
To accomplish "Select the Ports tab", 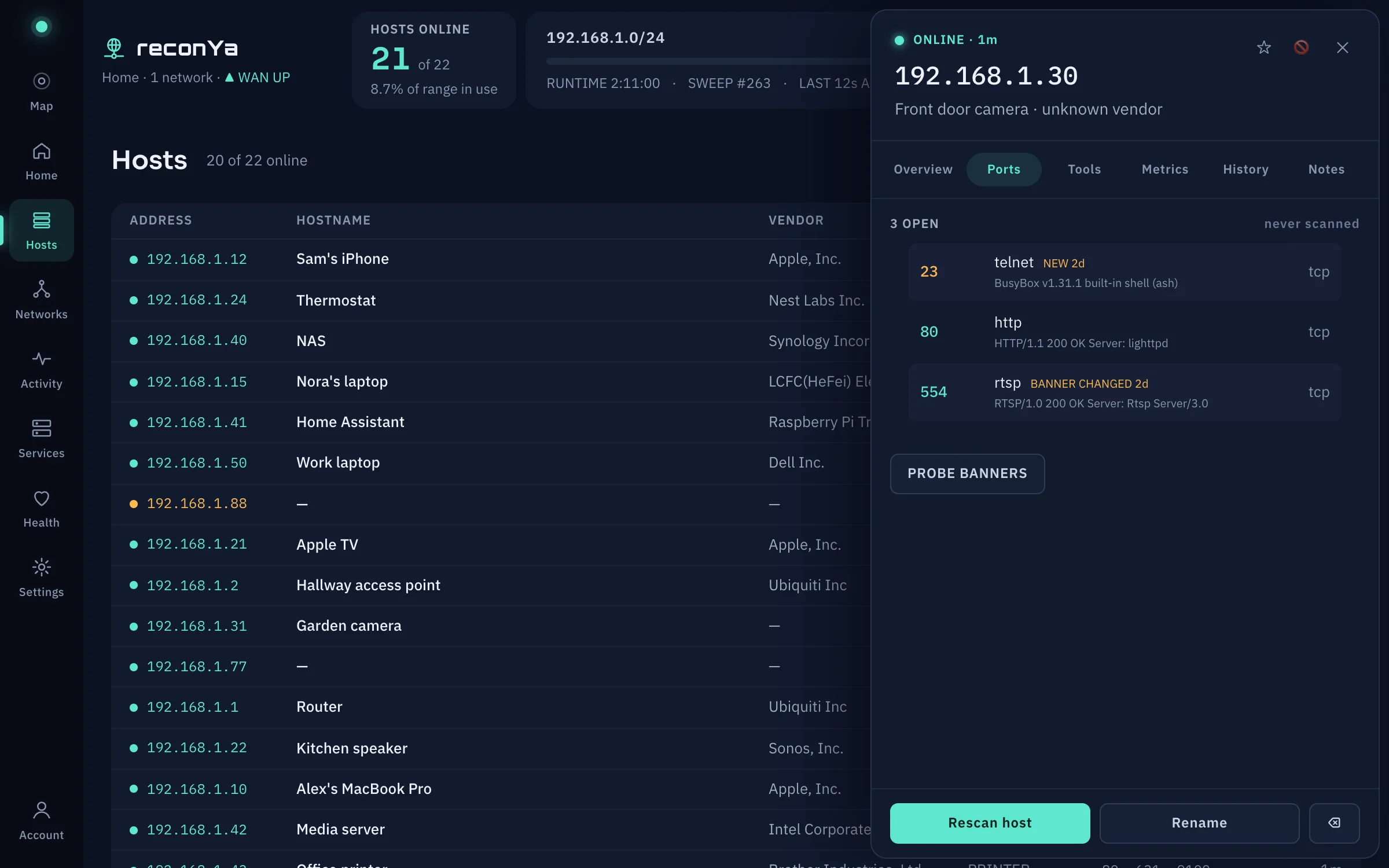I will (x=1004, y=170).
